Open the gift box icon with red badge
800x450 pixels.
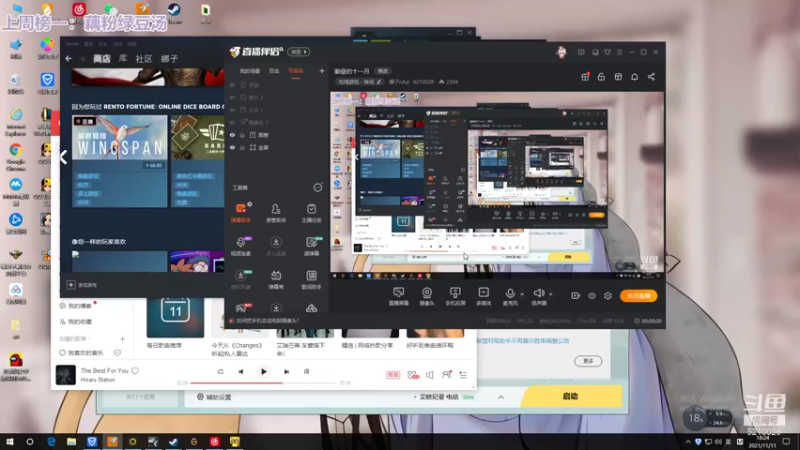point(585,77)
